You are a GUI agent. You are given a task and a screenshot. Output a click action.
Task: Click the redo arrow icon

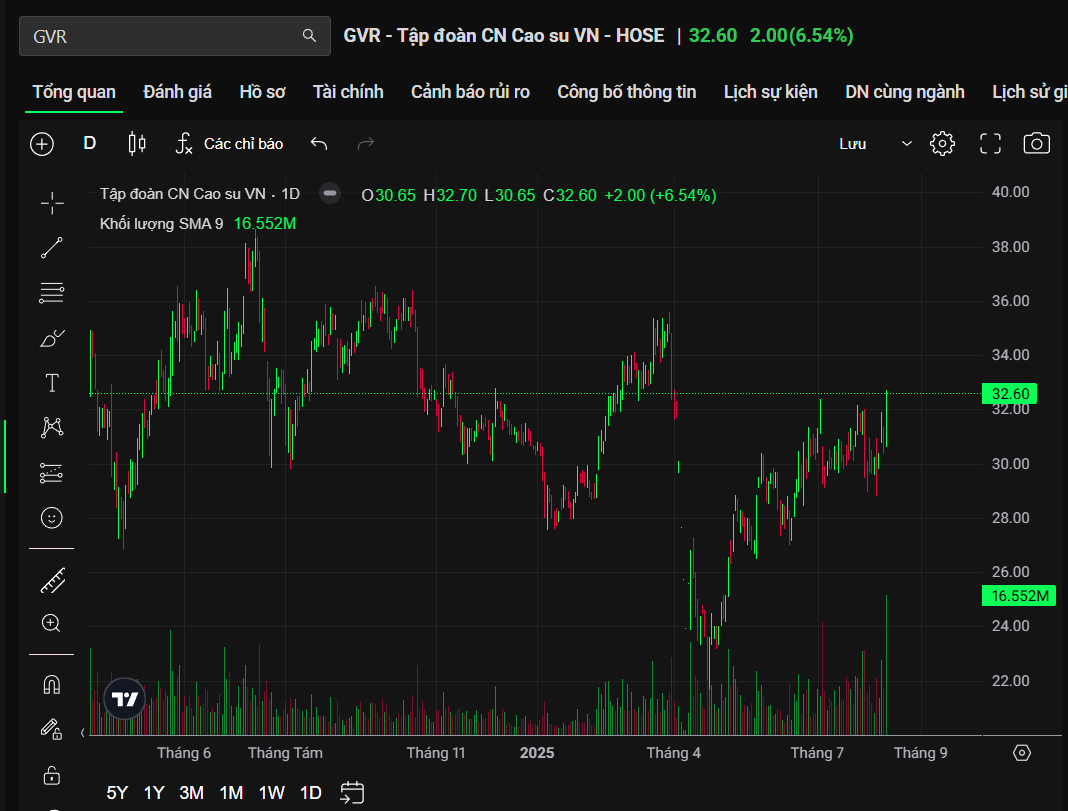click(366, 144)
